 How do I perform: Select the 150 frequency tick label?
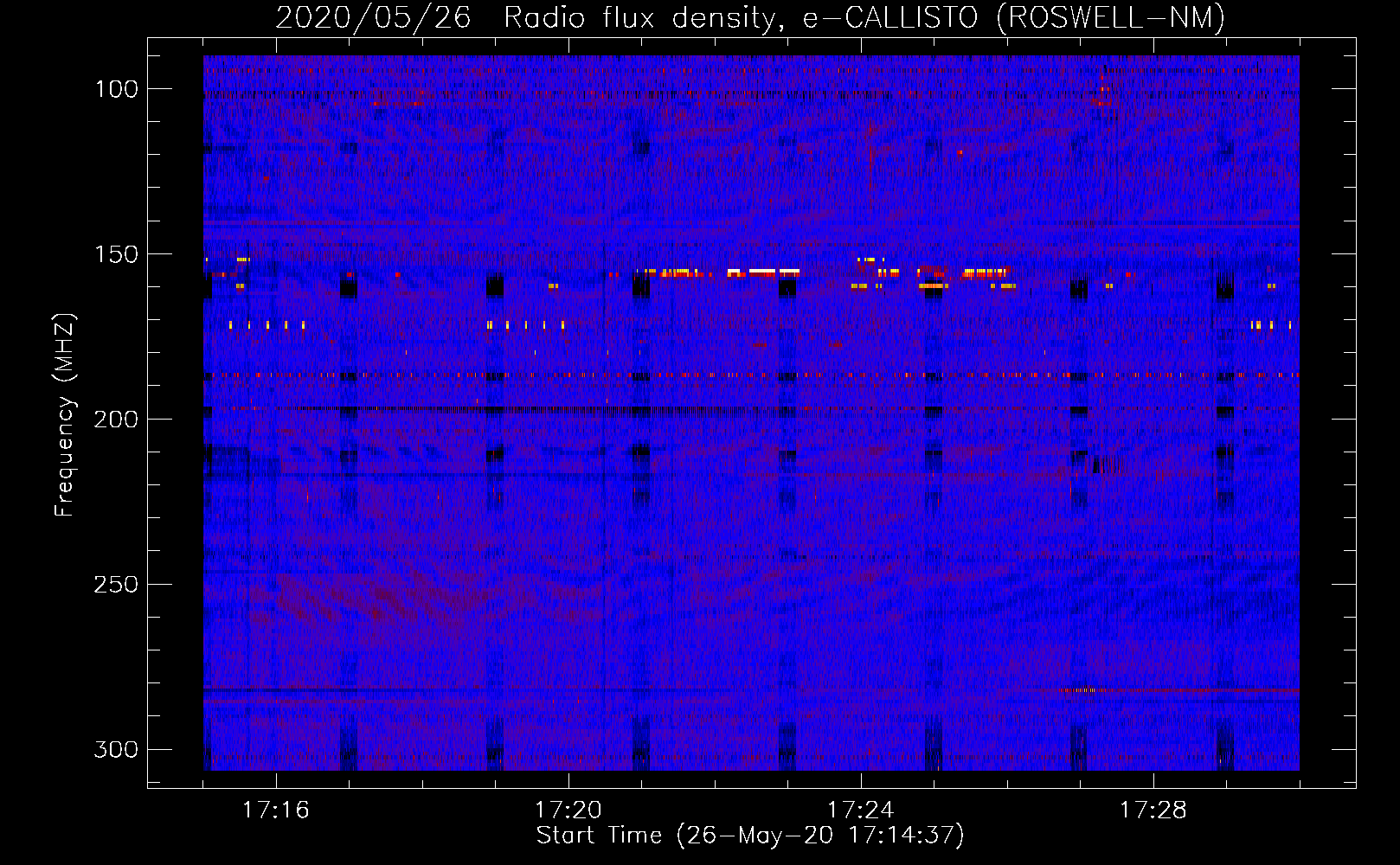pyautogui.click(x=116, y=254)
